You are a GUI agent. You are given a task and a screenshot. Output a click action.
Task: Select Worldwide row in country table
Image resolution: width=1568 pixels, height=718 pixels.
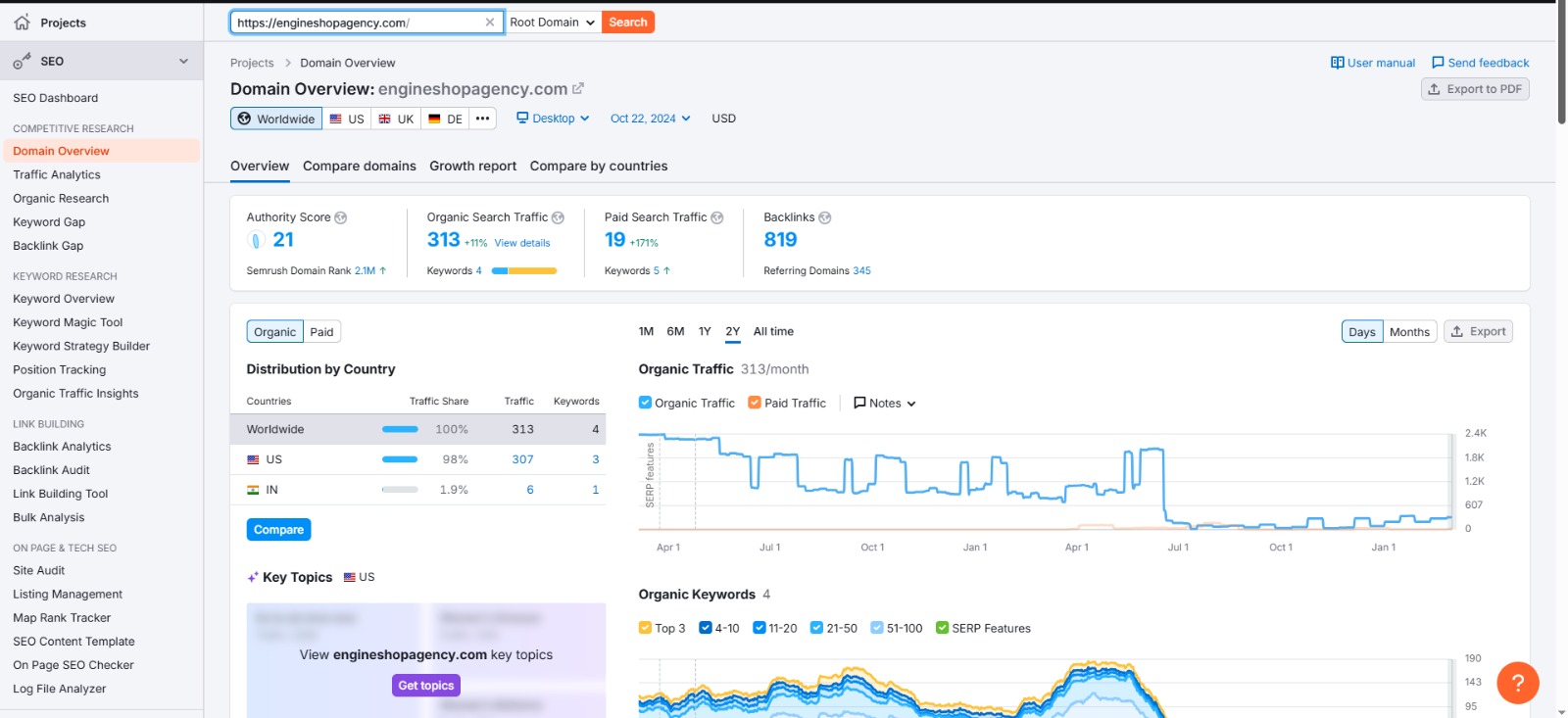coord(417,429)
